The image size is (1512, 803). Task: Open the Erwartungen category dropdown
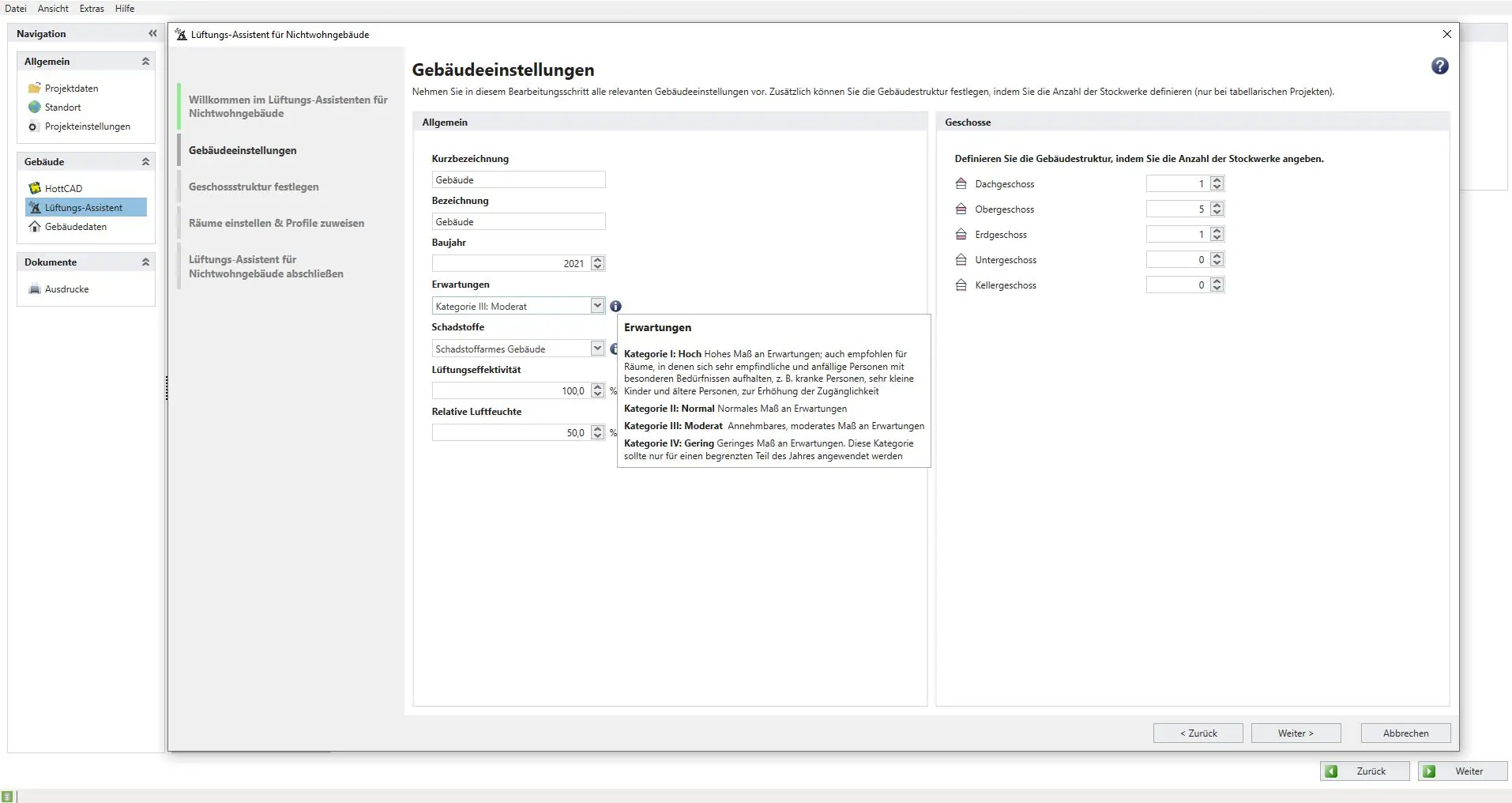pyautogui.click(x=597, y=307)
